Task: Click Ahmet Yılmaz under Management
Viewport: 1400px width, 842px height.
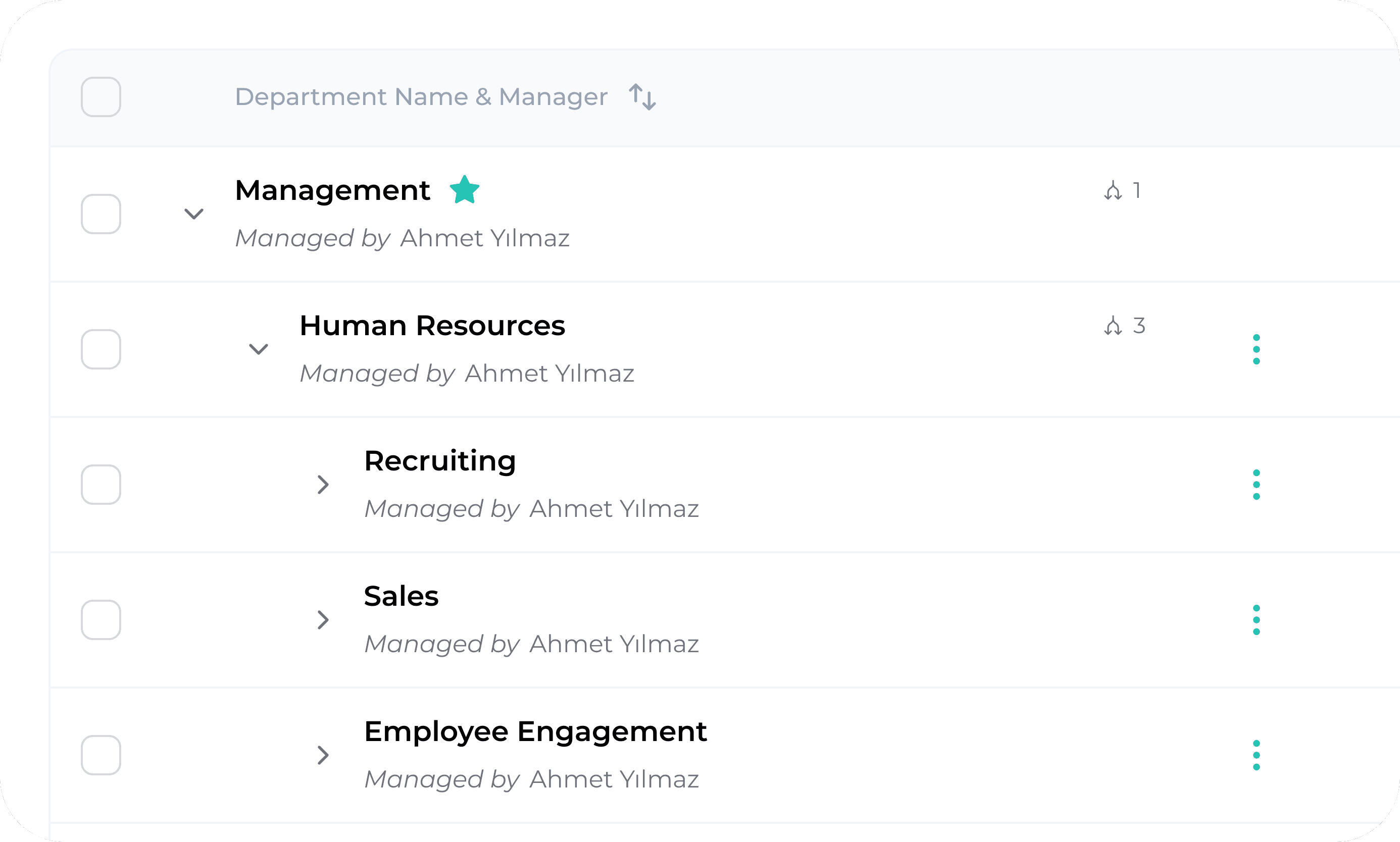Action: (485, 238)
